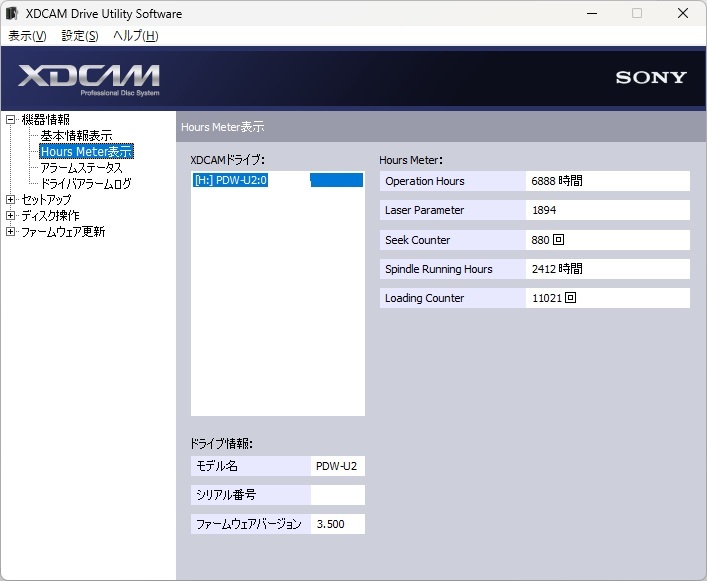Click the SONY logo in the banner
Screen dimensions: 708x581
(x=651, y=78)
